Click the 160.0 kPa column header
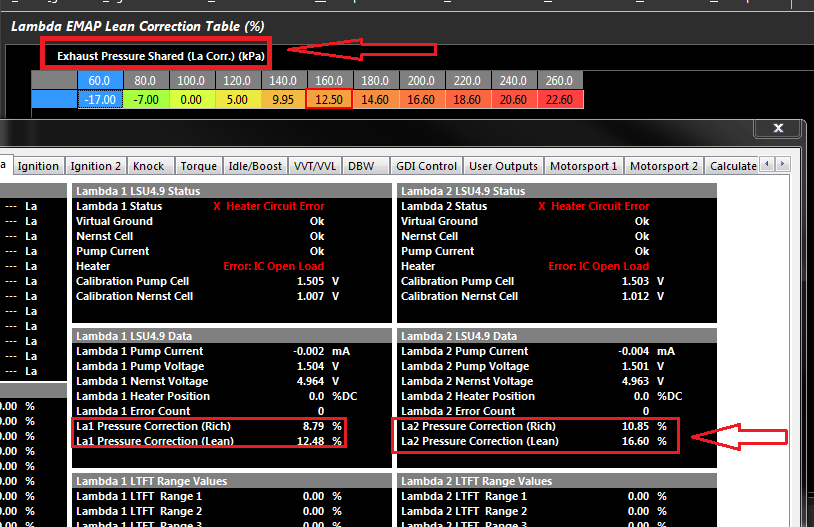814x527 pixels. point(329,80)
